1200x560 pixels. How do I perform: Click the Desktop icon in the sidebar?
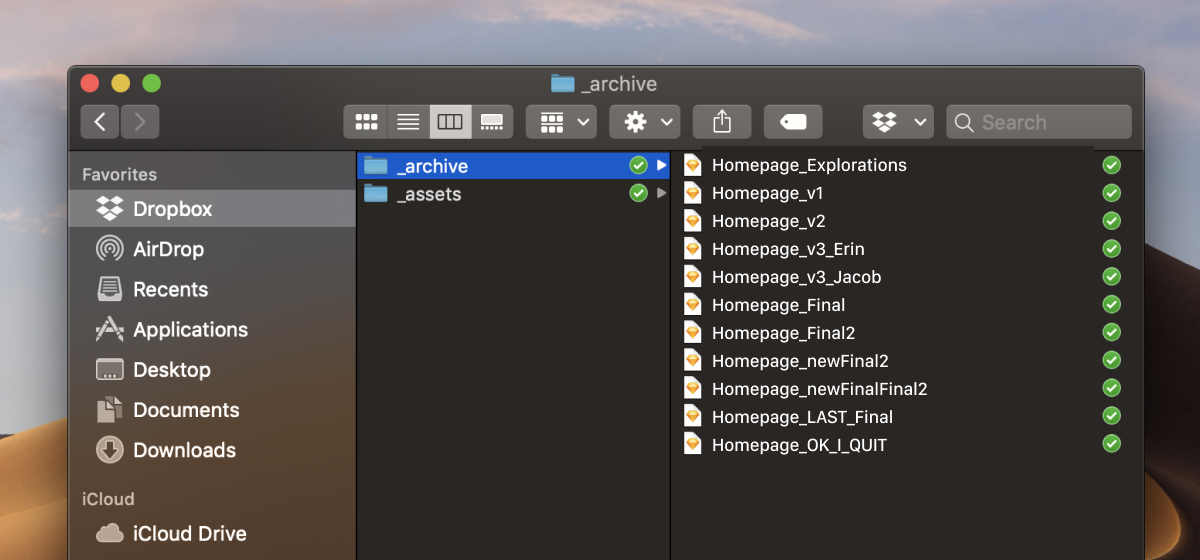pyautogui.click(x=109, y=369)
